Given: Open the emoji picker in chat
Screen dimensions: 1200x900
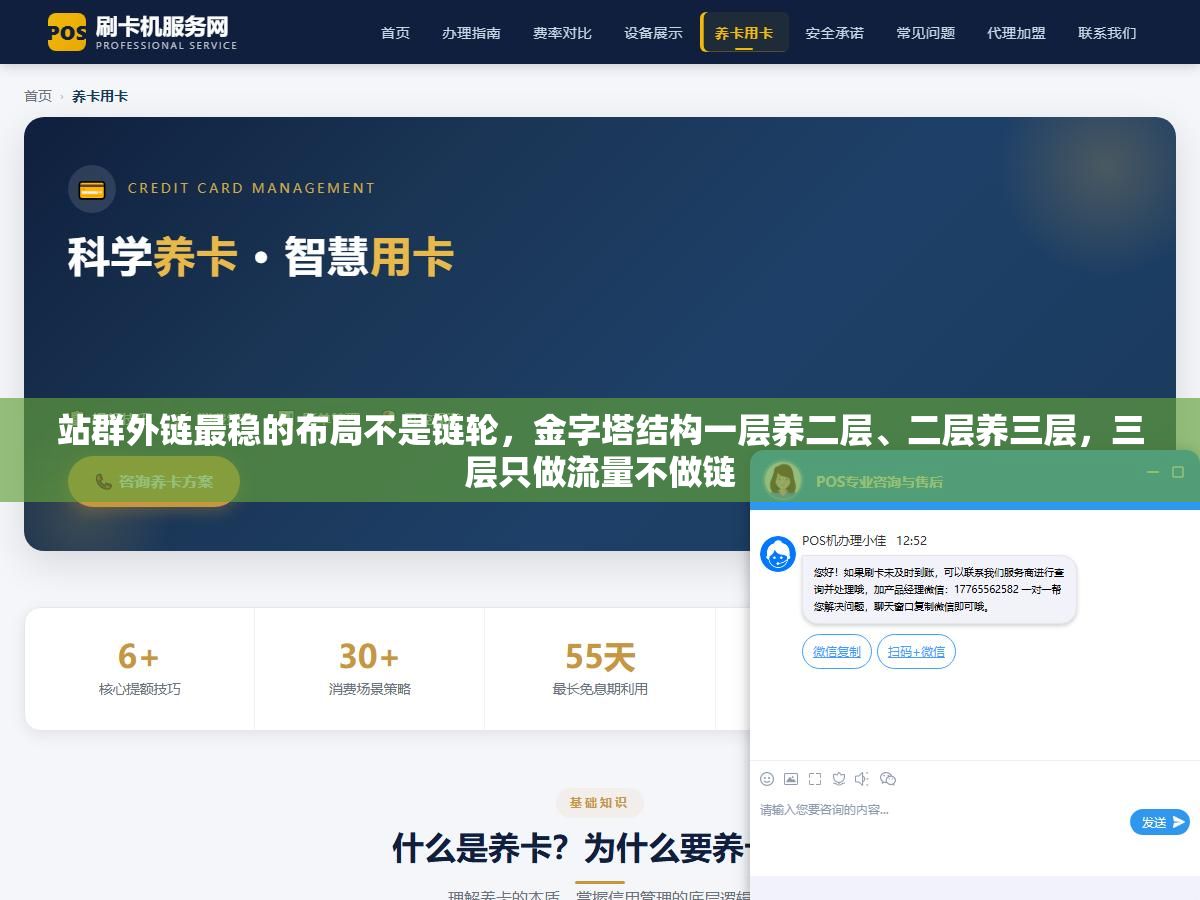Looking at the screenshot, I should (x=767, y=779).
